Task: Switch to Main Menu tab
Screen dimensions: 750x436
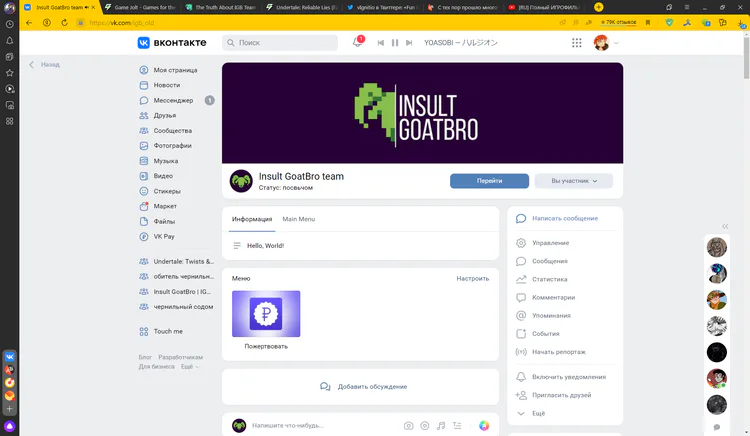Action: (x=298, y=219)
